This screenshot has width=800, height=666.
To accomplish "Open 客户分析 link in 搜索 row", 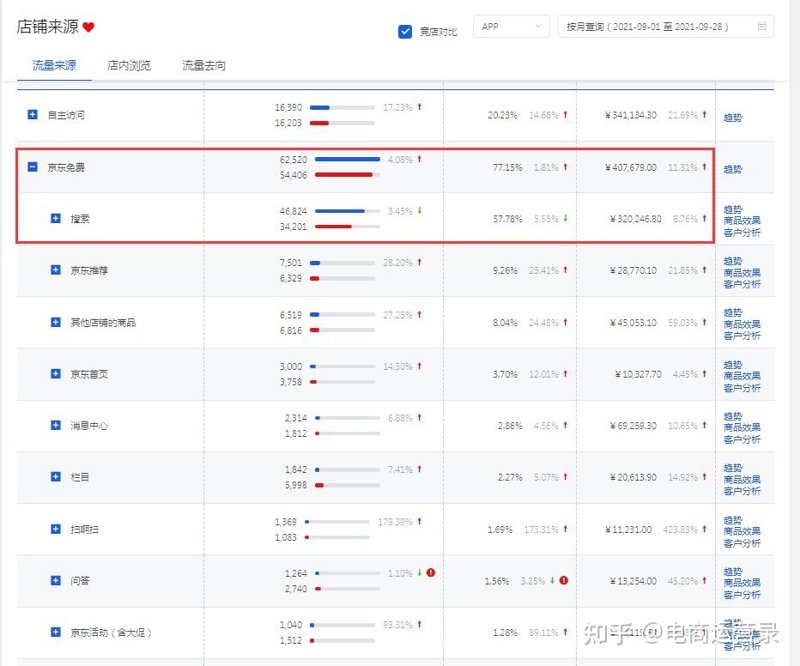I will (742, 233).
